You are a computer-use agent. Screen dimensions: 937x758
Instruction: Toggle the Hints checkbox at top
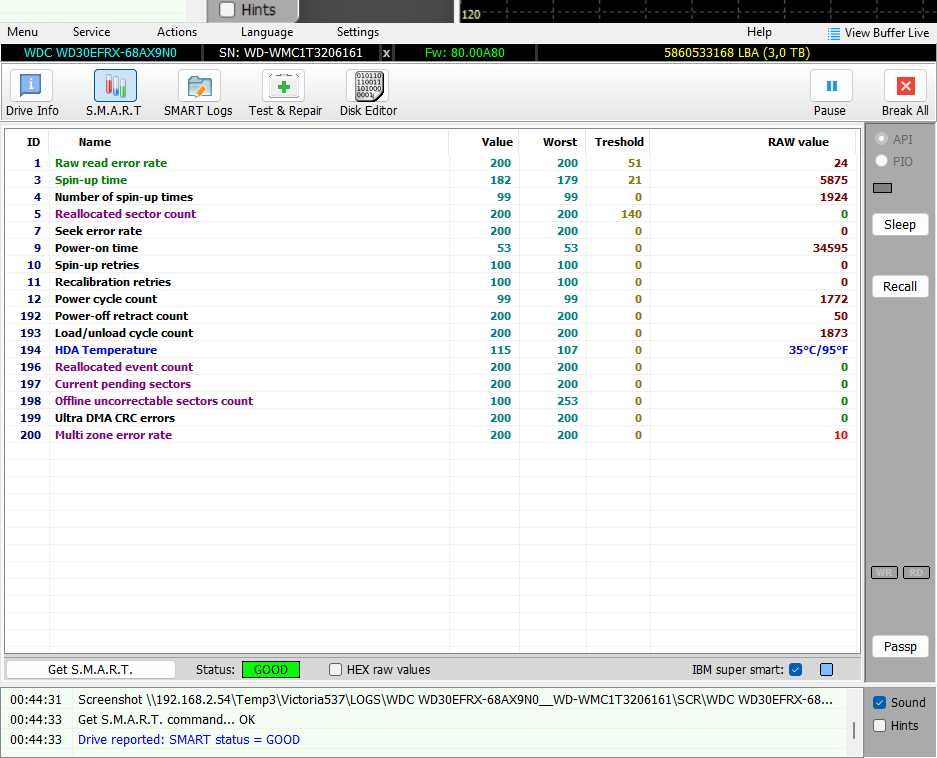[x=227, y=10]
